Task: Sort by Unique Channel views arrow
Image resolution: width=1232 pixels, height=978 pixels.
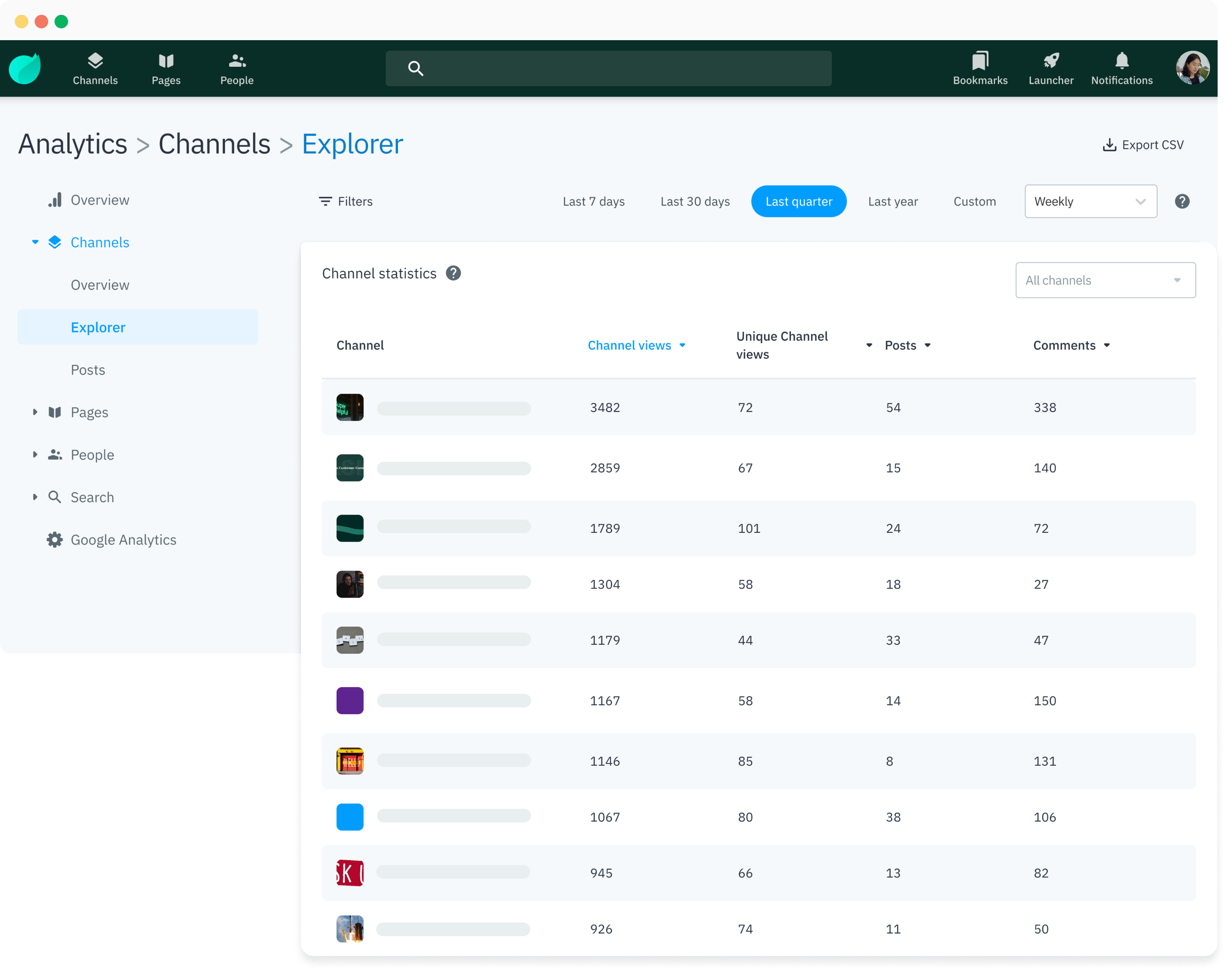Action: (868, 345)
